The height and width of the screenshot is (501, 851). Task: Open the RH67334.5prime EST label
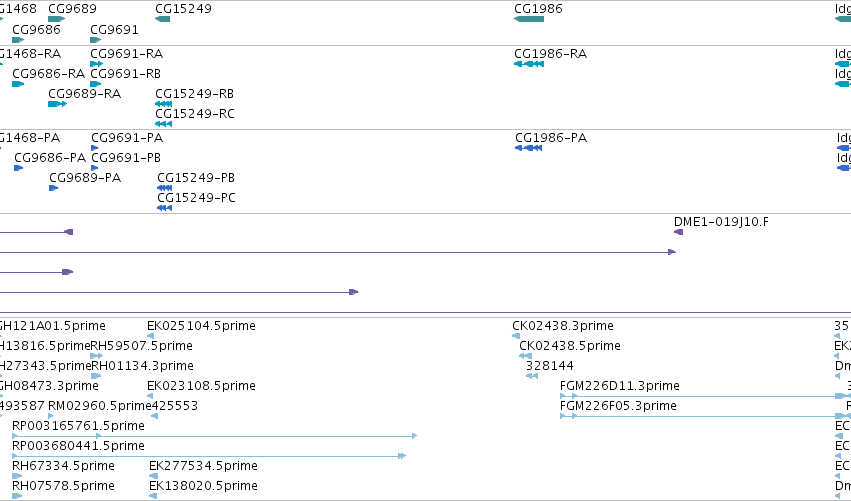63,466
